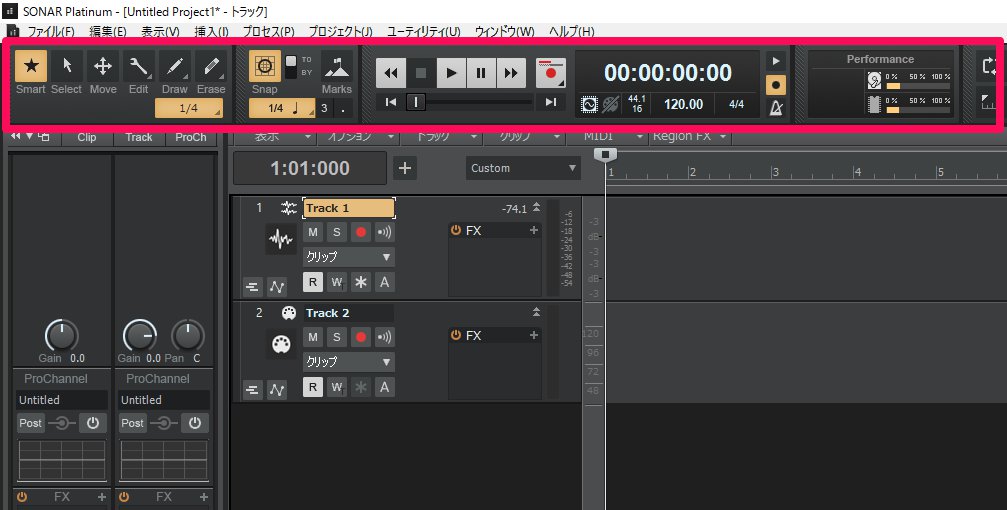The height and width of the screenshot is (510, 1007).
Task: Toggle the Snap TO/BY switch
Action: coord(291,67)
